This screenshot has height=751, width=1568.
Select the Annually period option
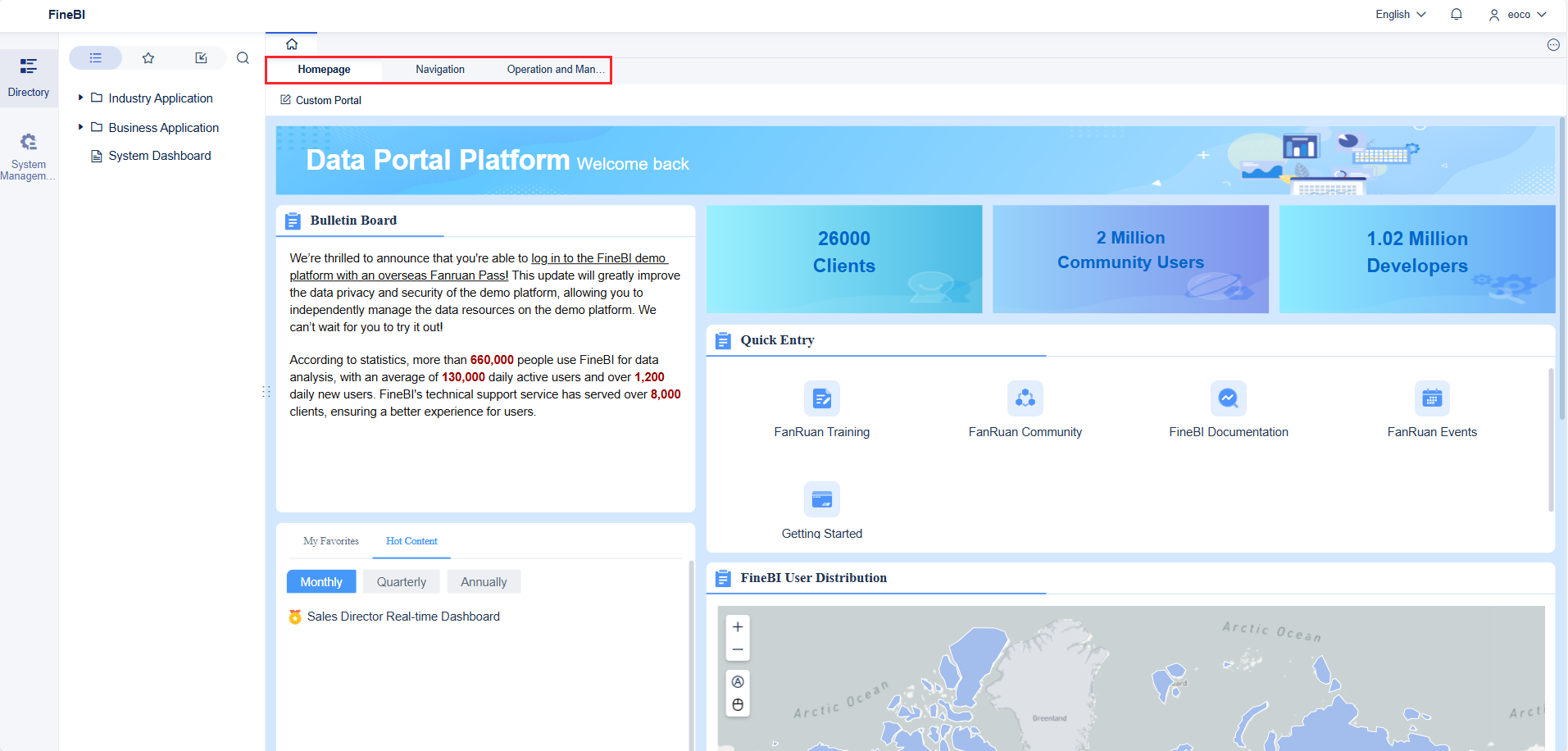pyautogui.click(x=484, y=581)
